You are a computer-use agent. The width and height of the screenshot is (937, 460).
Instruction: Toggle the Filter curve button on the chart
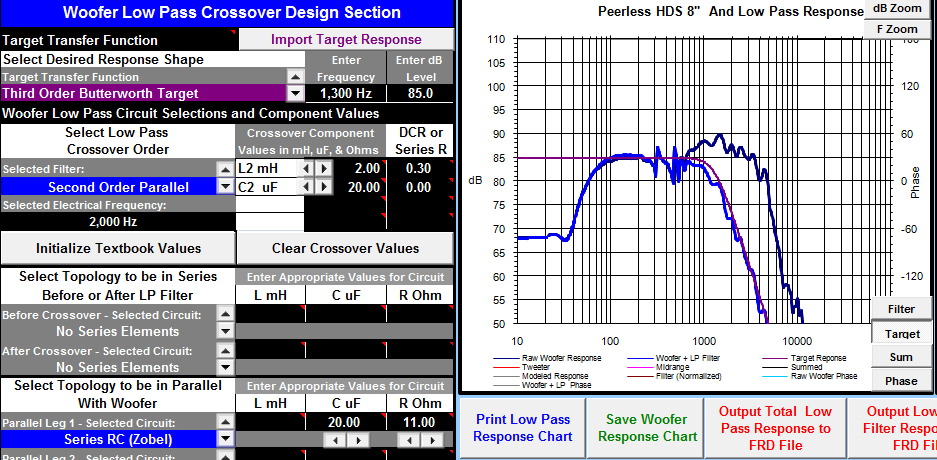pyautogui.click(x=901, y=309)
